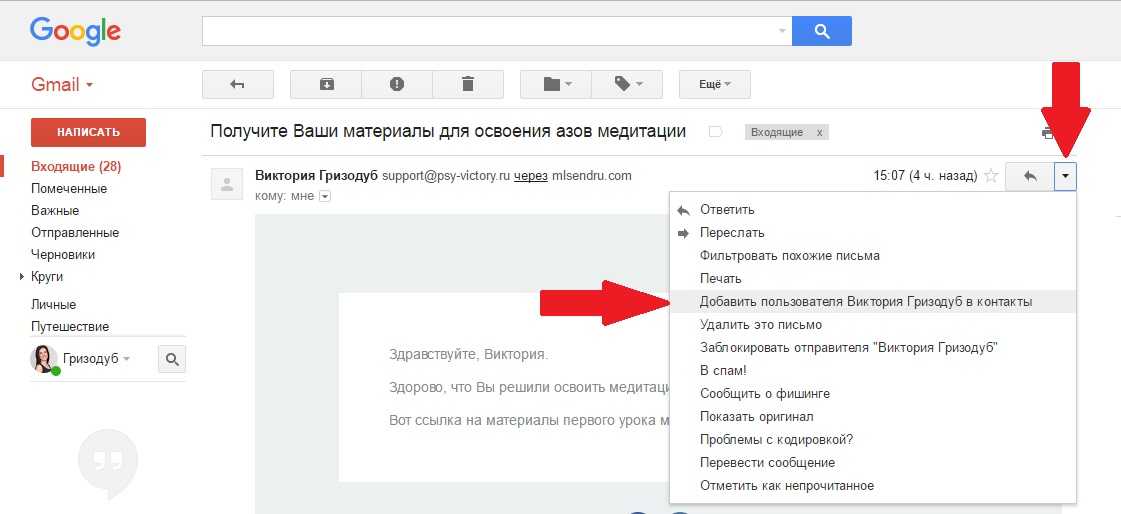Viewport: 1121px width, 514px height.
Task: Click the Hangouts quote bubble icon
Action: pos(108,463)
